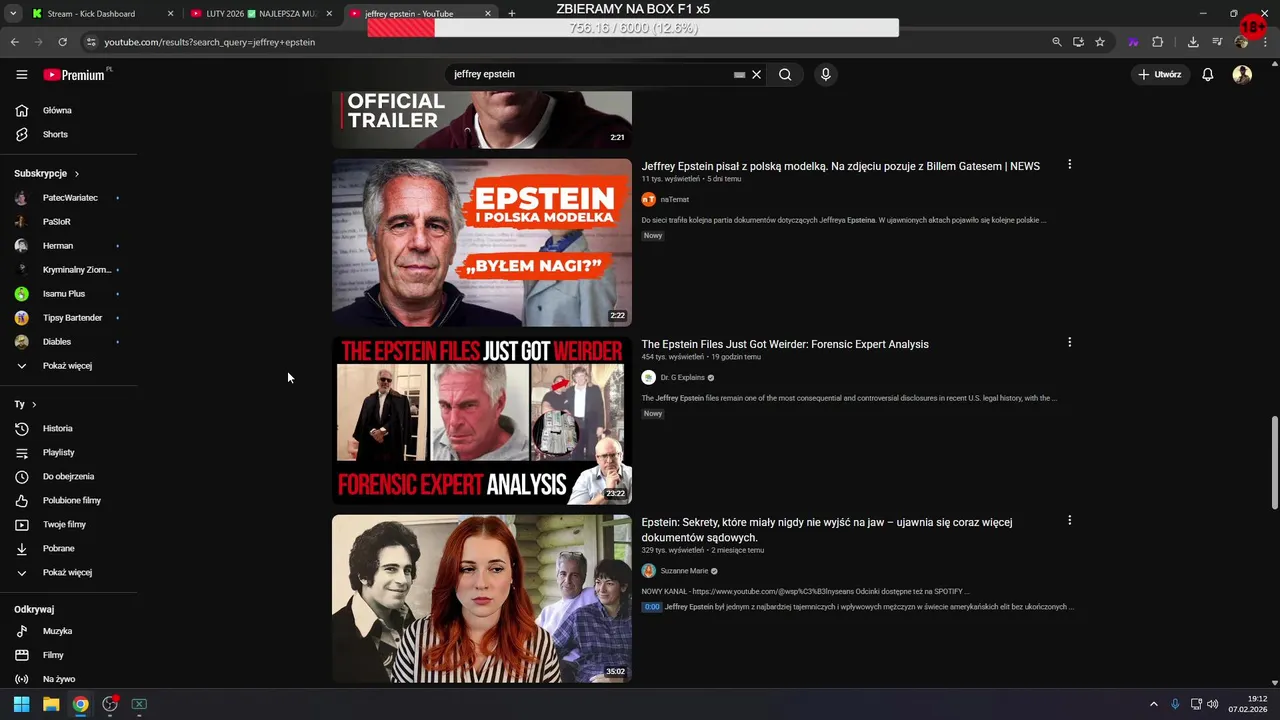Click the address bar URL
1280x720 pixels.
point(210,42)
